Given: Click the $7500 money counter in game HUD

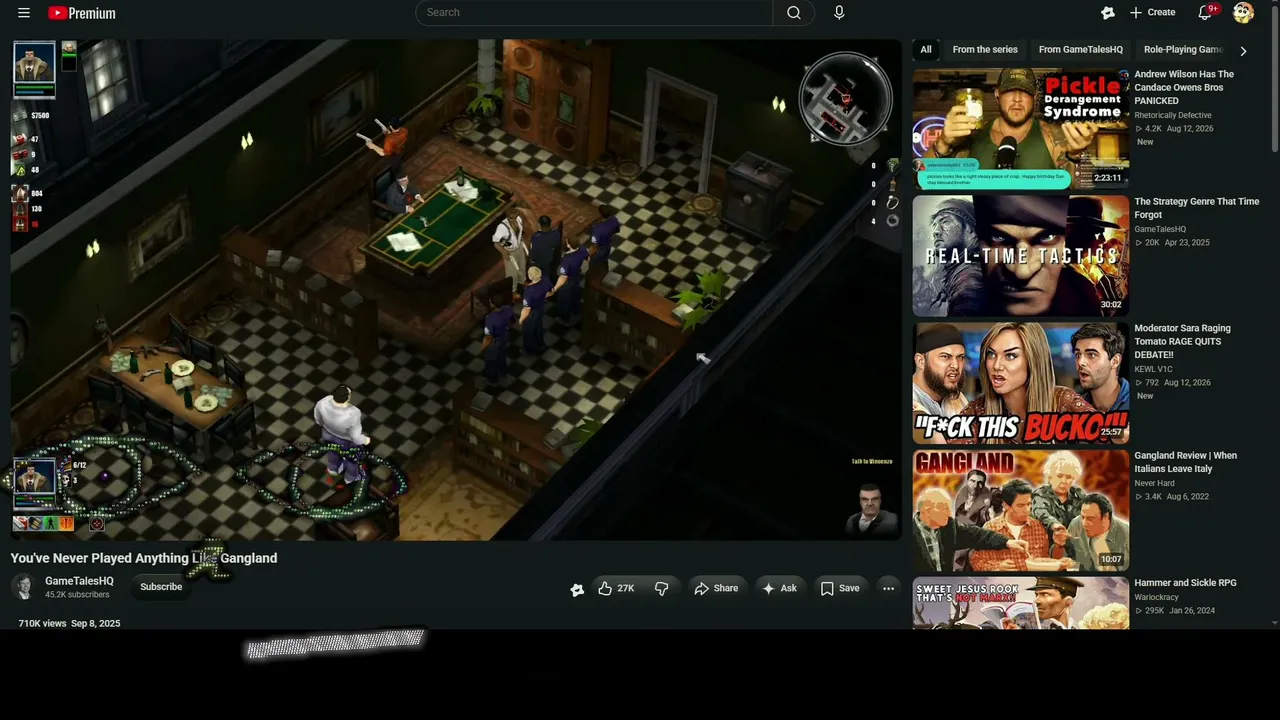Looking at the screenshot, I should point(39,116).
